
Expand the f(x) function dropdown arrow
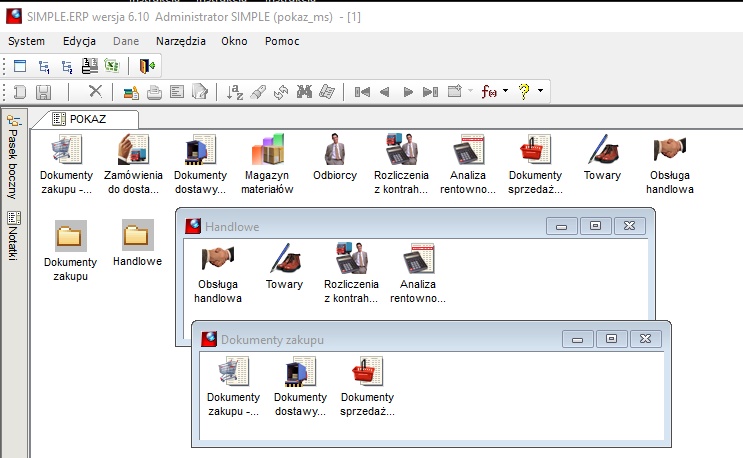tap(506, 90)
